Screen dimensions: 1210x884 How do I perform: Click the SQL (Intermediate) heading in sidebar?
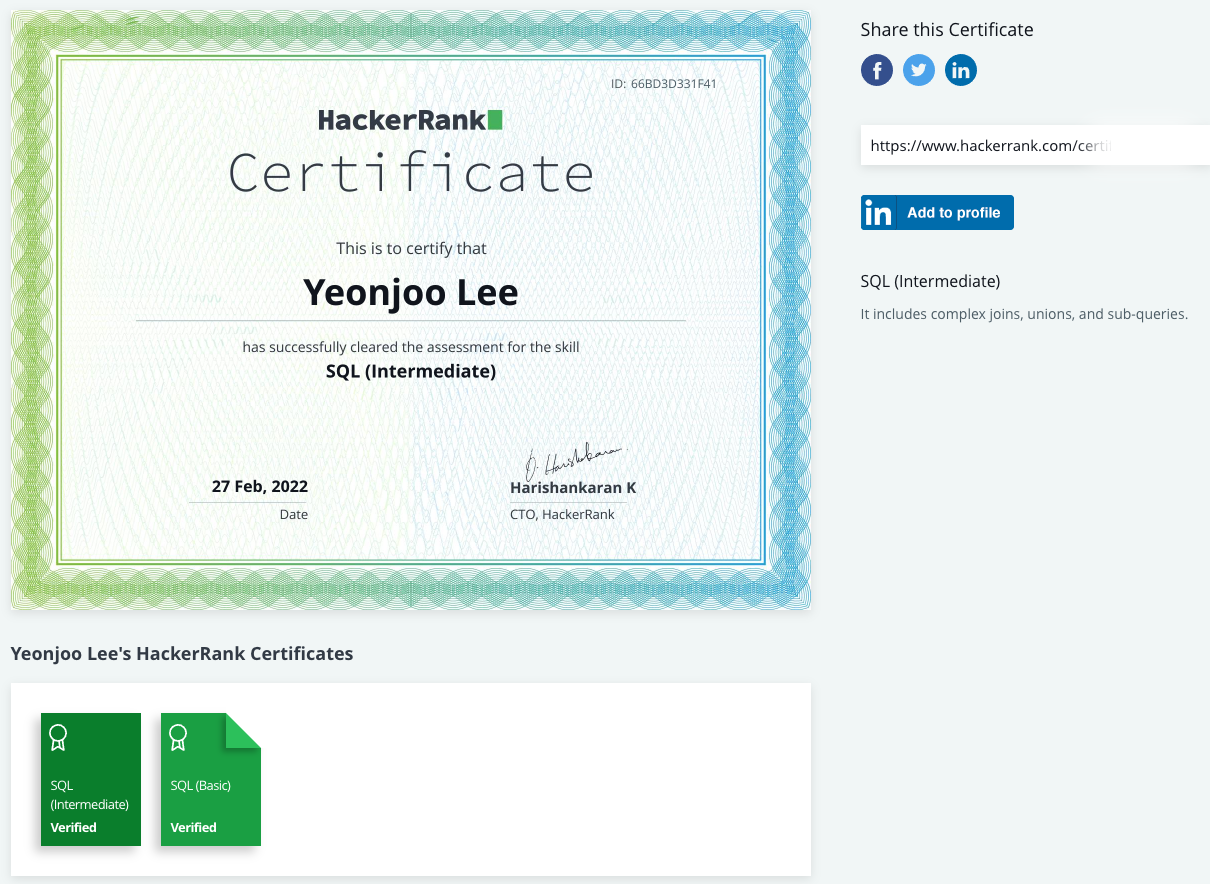[931, 281]
